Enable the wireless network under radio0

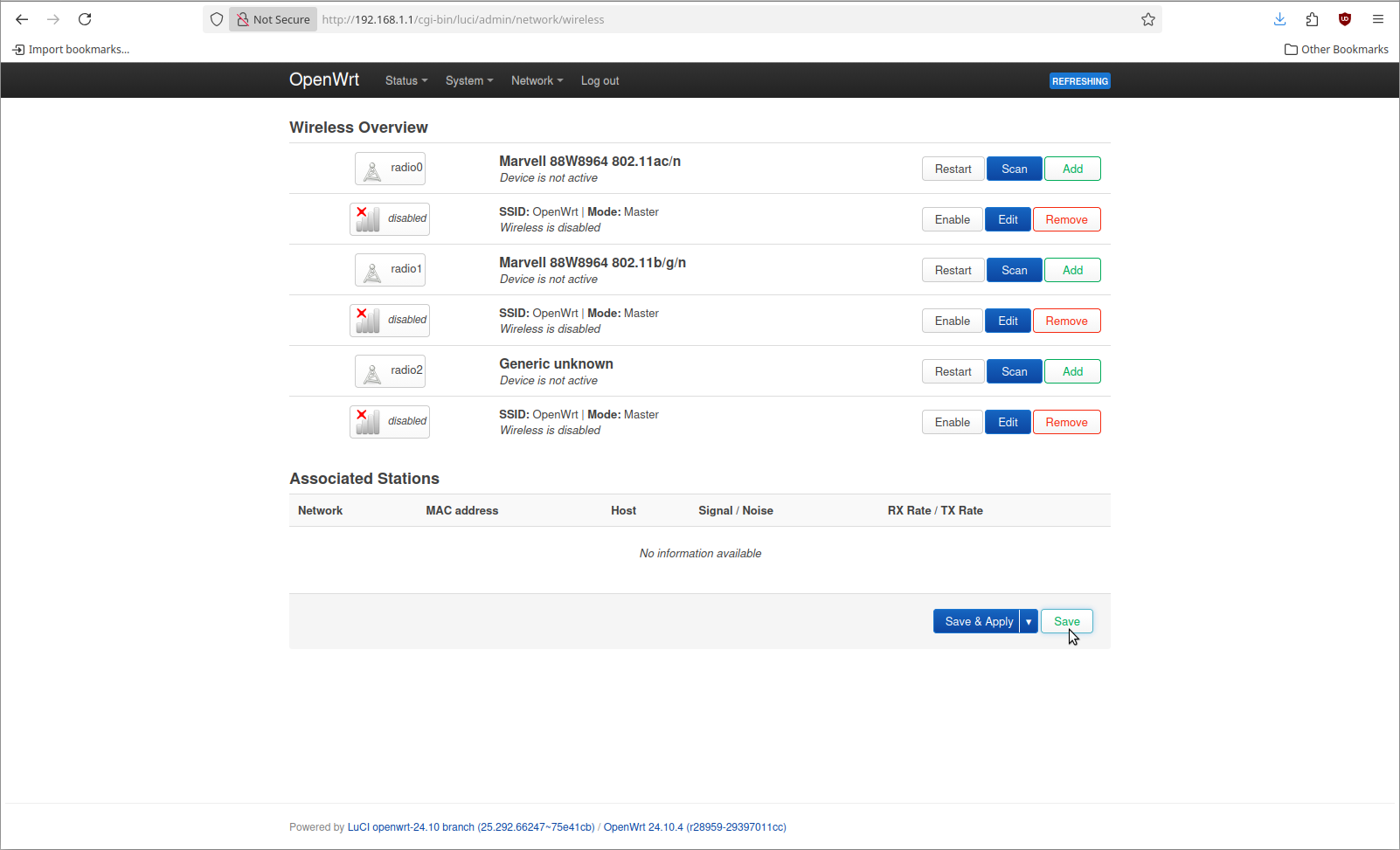click(x=952, y=220)
